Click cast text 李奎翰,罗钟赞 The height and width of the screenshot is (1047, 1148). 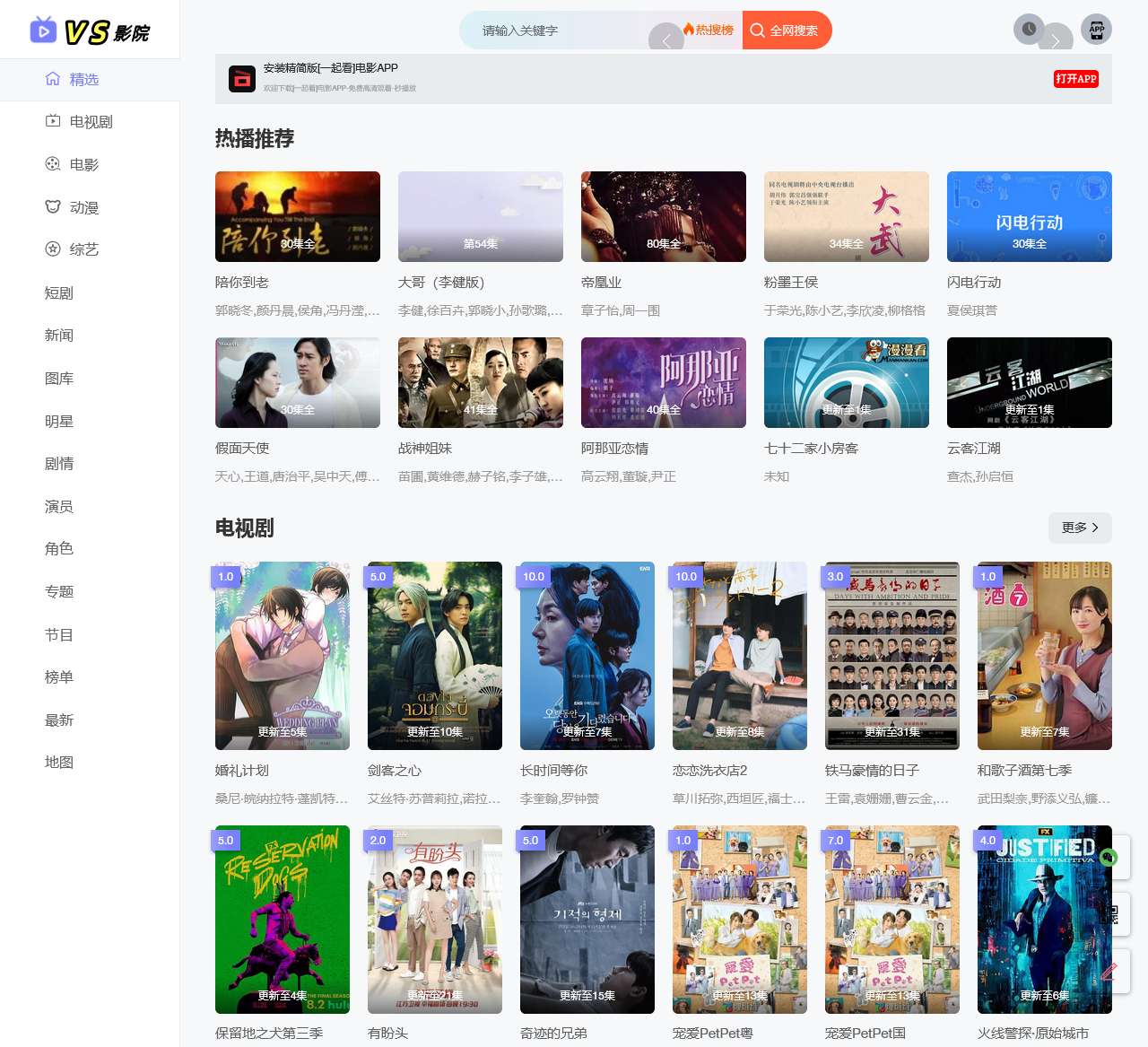560,798
